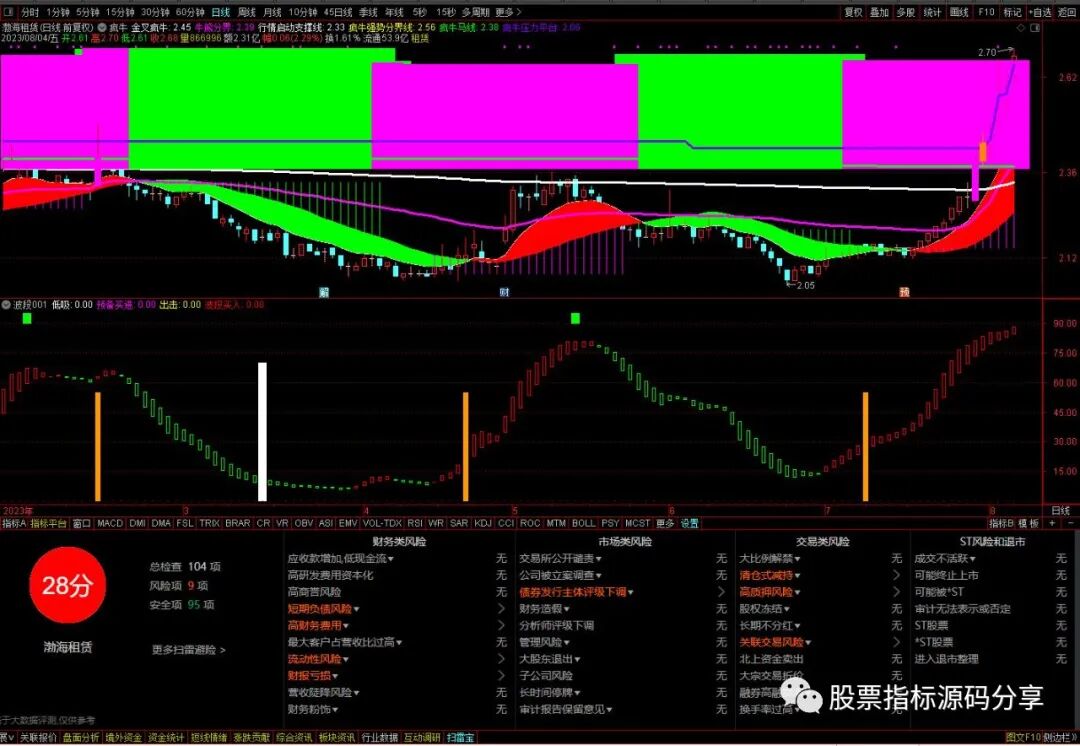Click the 统计 statistics button

[933, 12]
